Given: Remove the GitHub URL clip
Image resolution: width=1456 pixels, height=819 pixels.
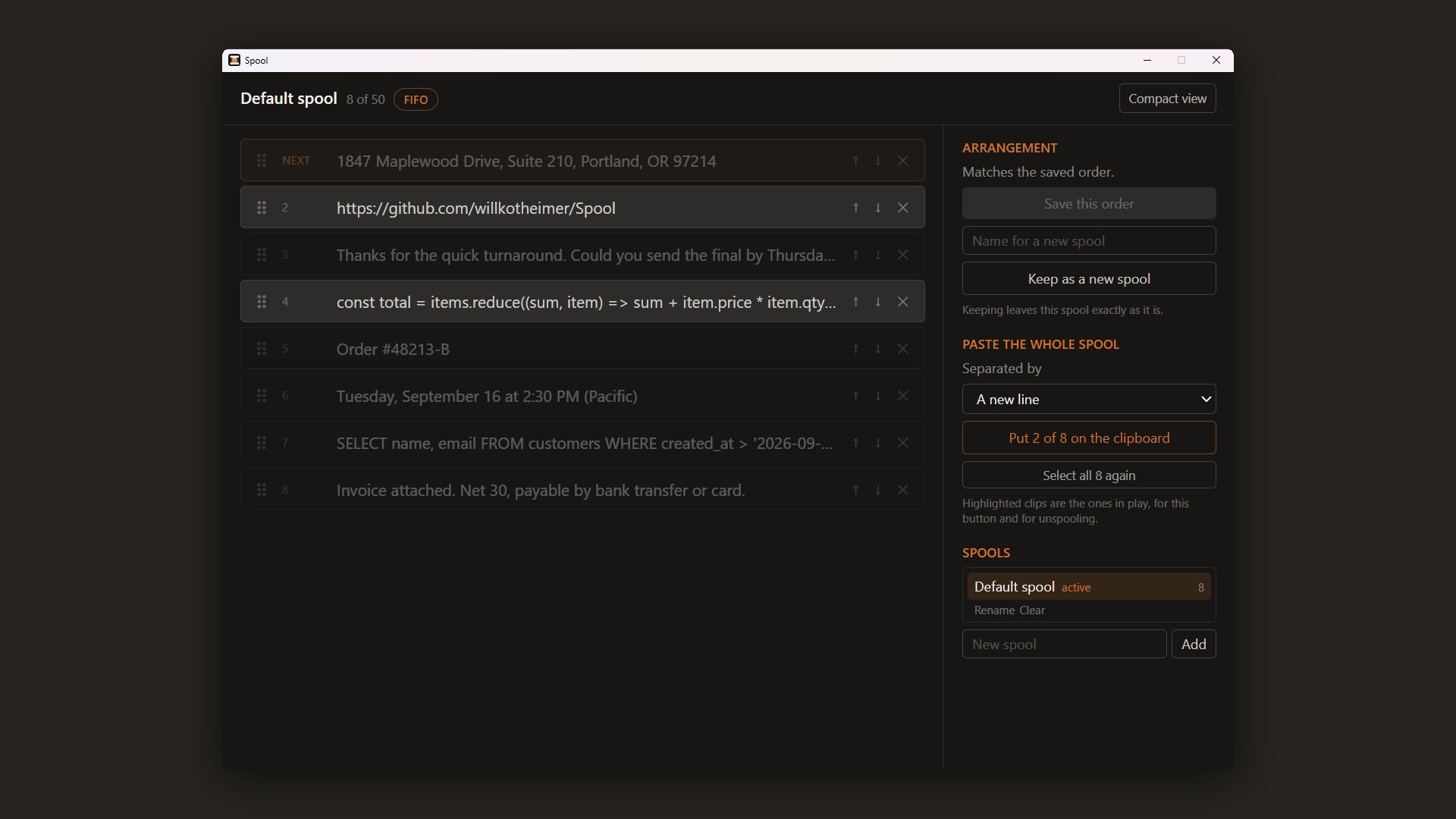Looking at the screenshot, I should tap(903, 208).
